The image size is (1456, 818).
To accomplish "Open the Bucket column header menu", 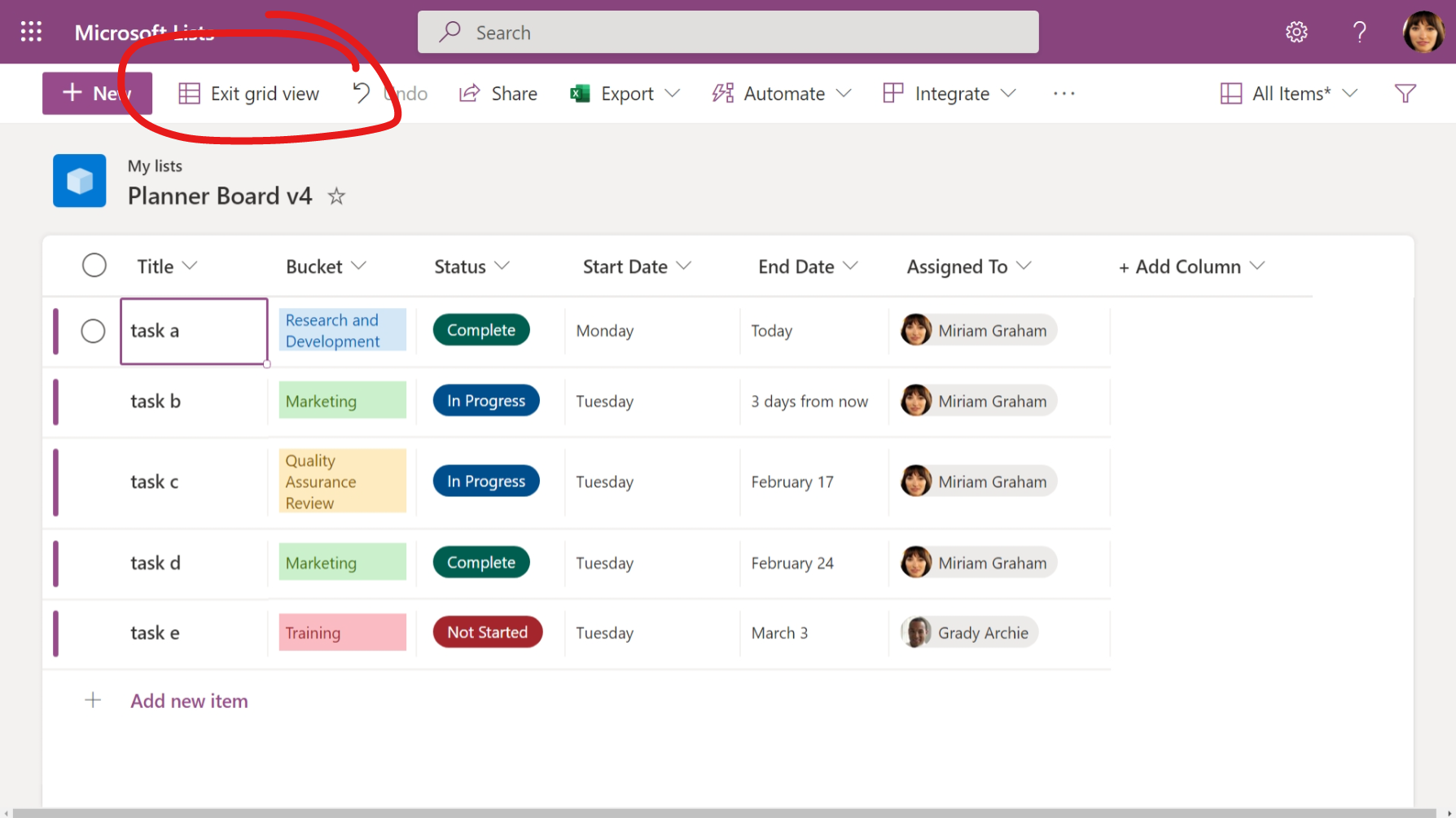I will click(326, 266).
